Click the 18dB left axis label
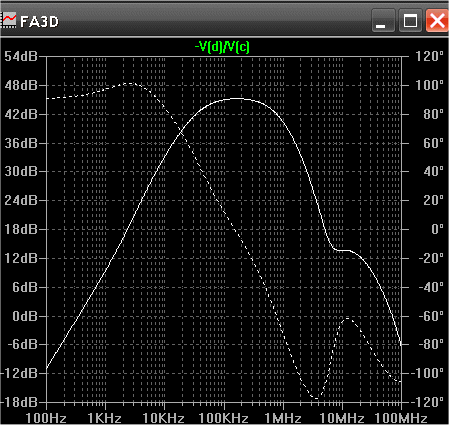This screenshot has width=449, height=425. pos(21,229)
